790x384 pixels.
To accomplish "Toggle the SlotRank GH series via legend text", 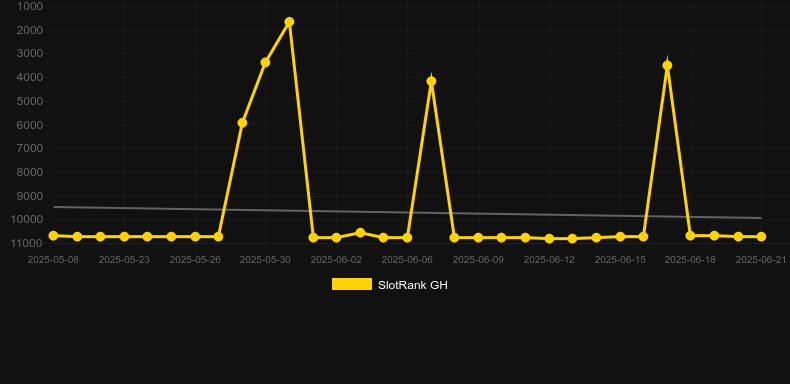I will (x=413, y=285).
